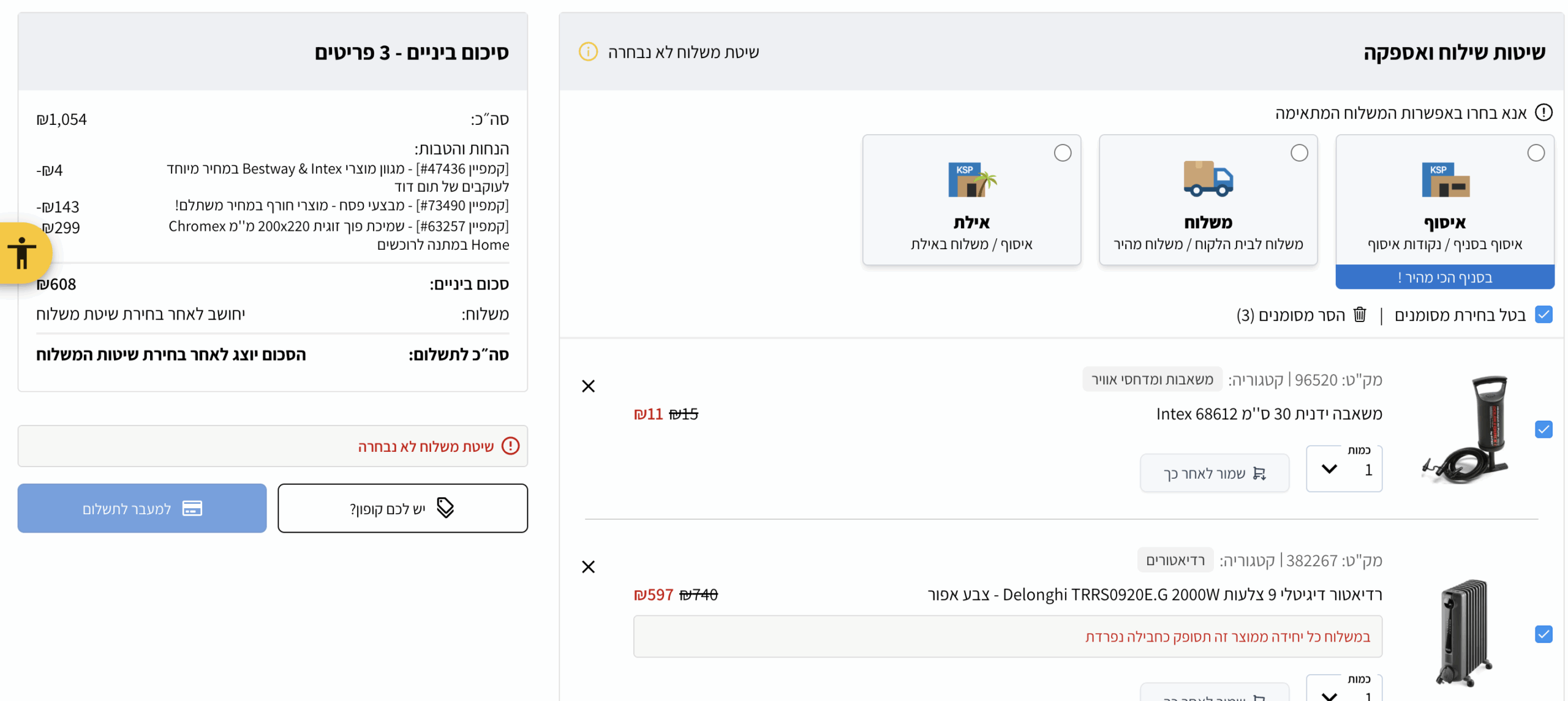
Task: Uncheck the Intex pump item checkbox
Action: tap(1543, 429)
